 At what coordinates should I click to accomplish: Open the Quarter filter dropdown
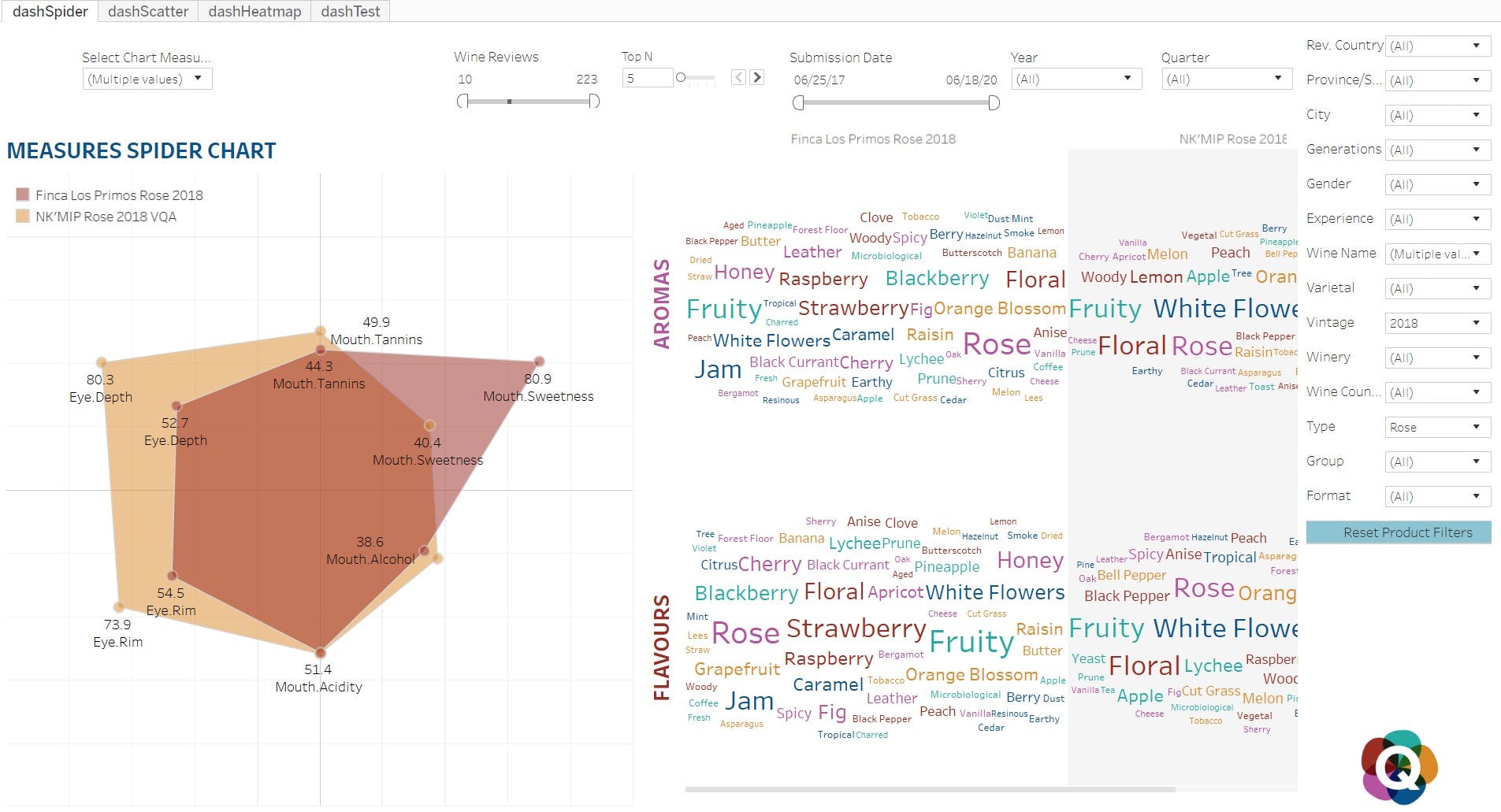(1227, 79)
